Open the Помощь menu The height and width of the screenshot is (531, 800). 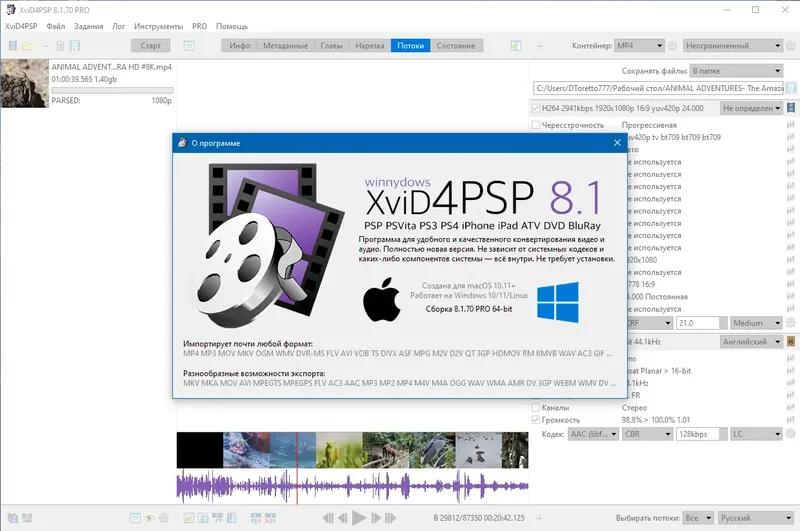pos(232,26)
